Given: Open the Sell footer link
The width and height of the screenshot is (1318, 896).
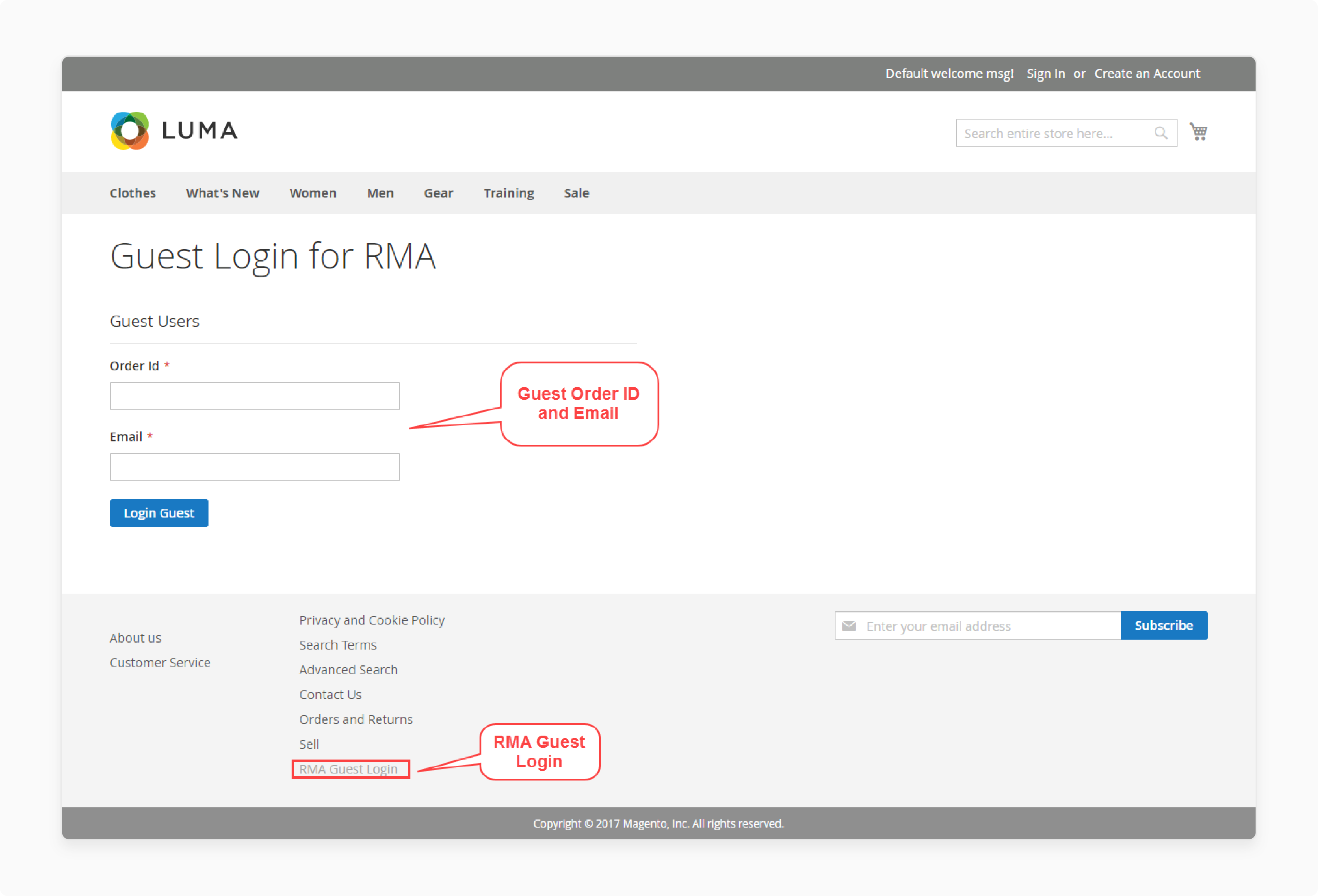Looking at the screenshot, I should coord(309,744).
